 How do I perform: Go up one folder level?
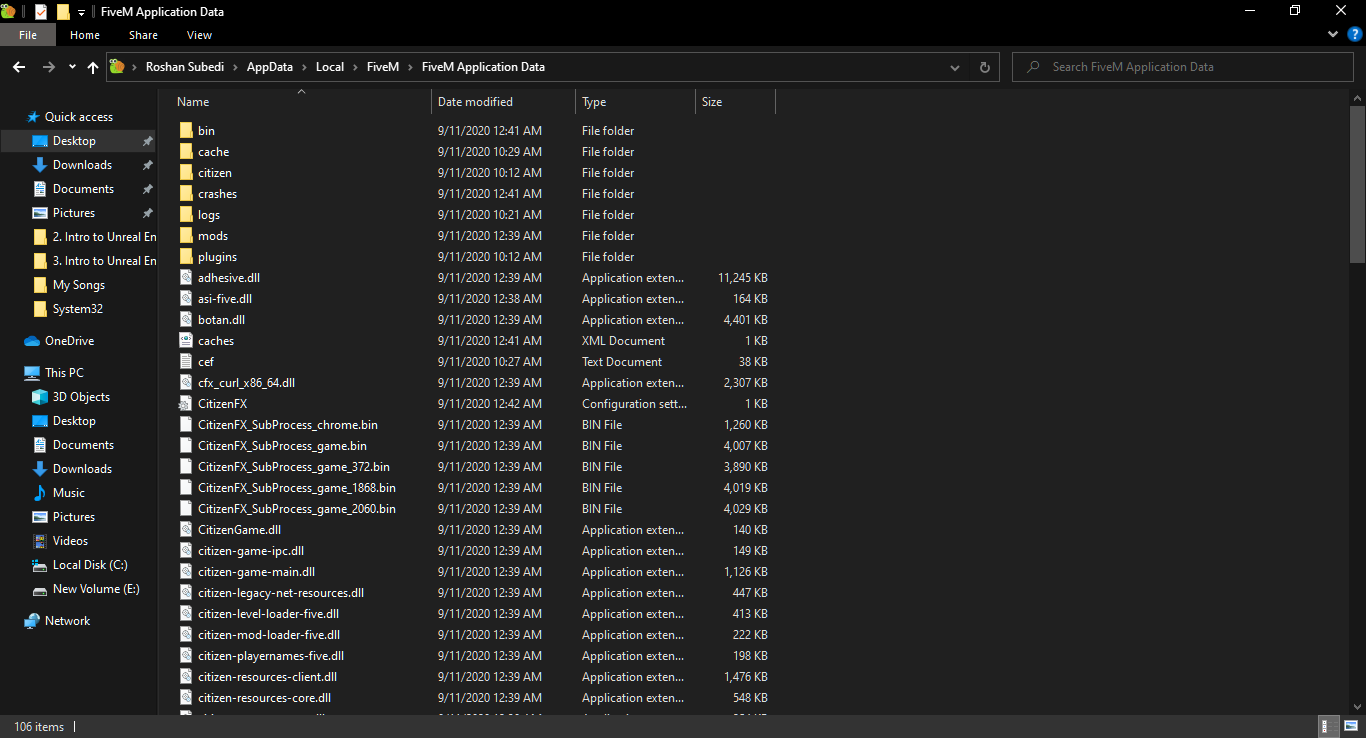pos(93,67)
